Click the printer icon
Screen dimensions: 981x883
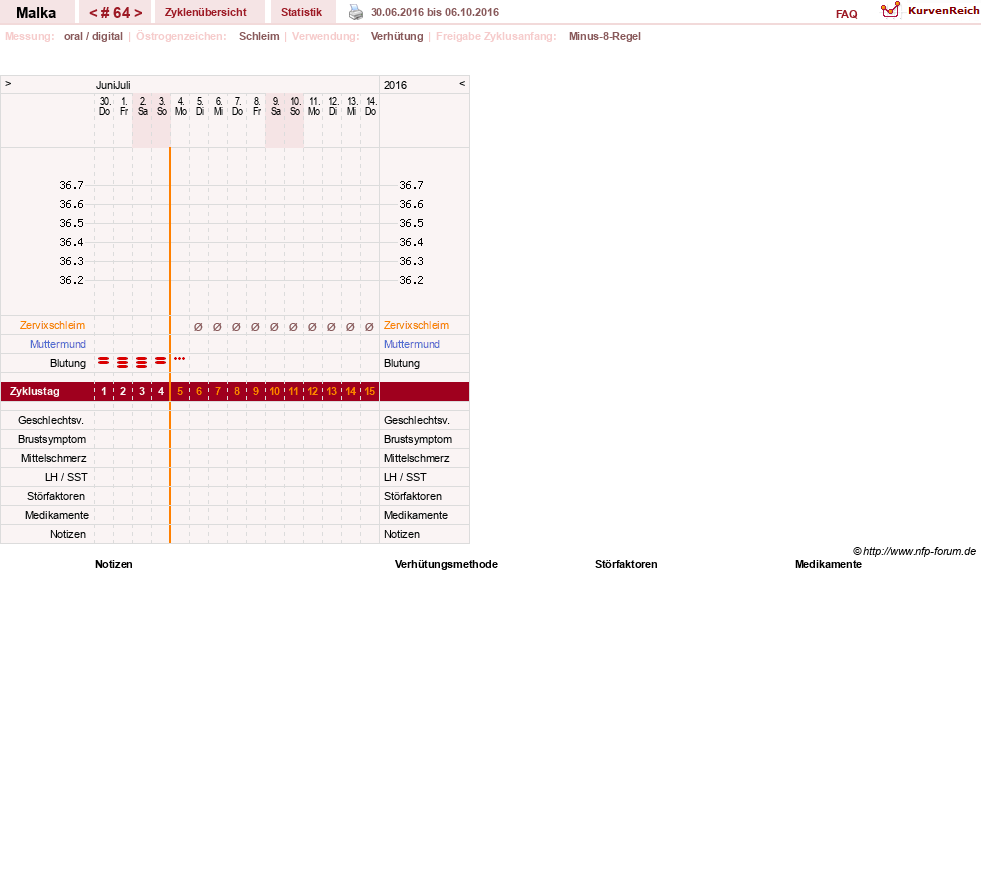pyautogui.click(x=355, y=12)
